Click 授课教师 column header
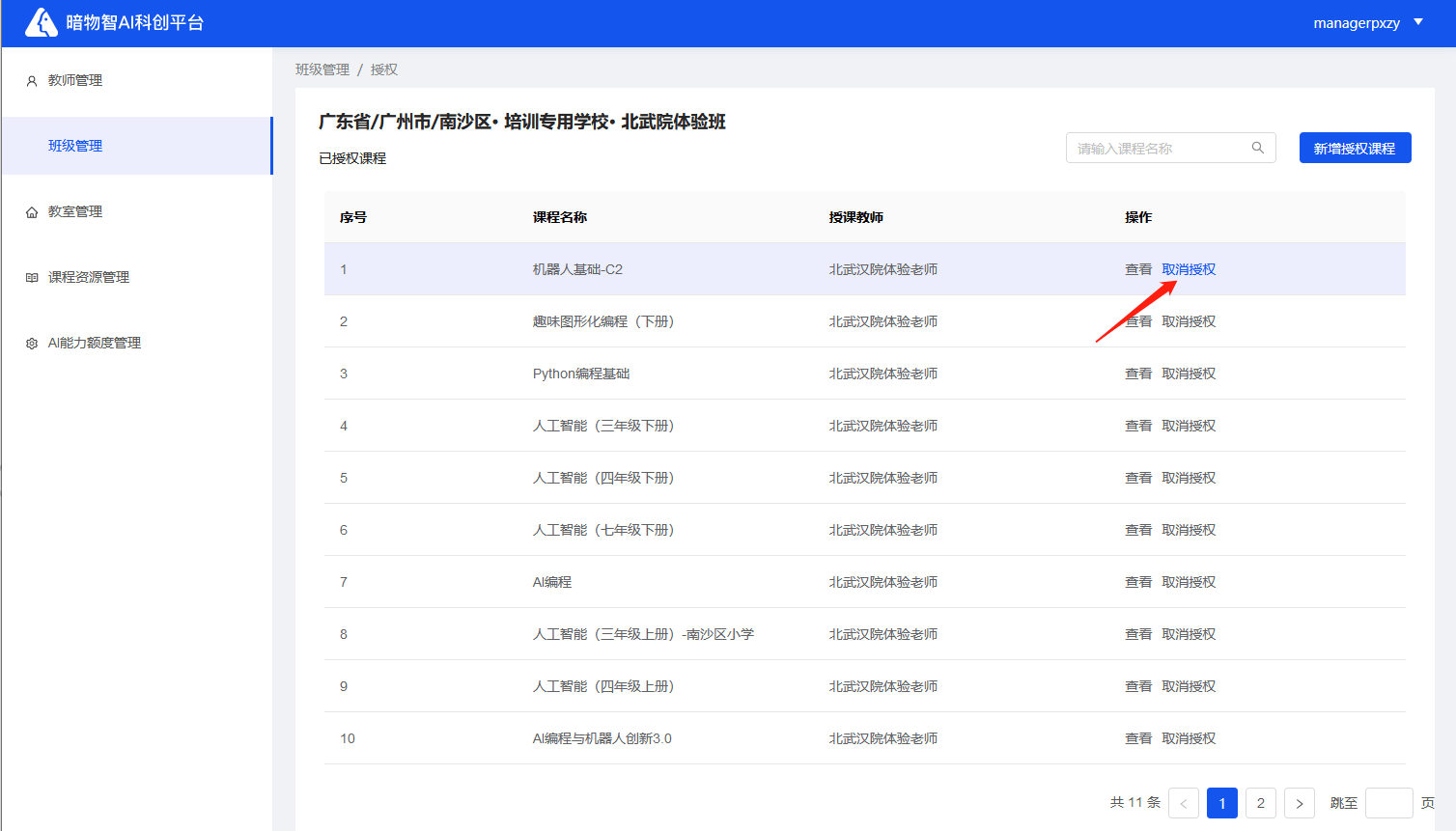The width and height of the screenshot is (1456, 831). tap(856, 217)
